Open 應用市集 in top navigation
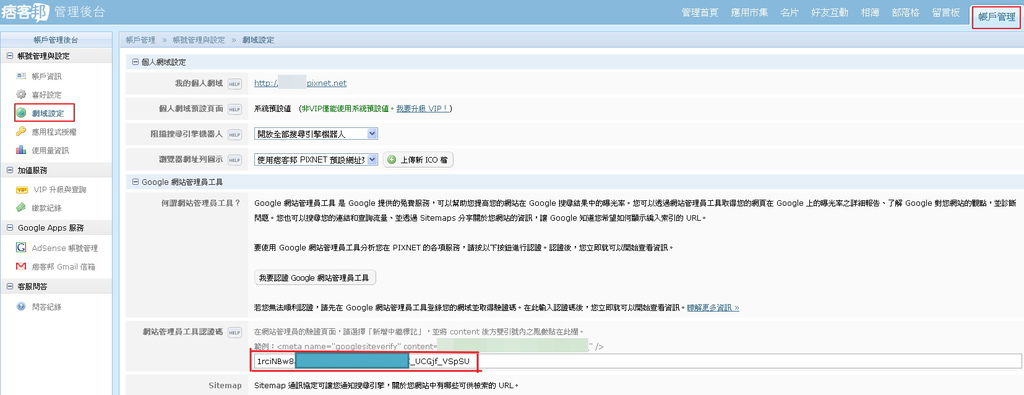The width and height of the screenshot is (1024, 395). click(749, 12)
